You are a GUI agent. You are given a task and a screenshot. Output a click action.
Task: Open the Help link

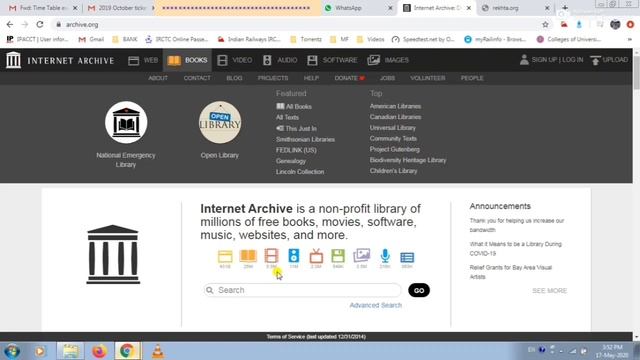pos(311,78)
